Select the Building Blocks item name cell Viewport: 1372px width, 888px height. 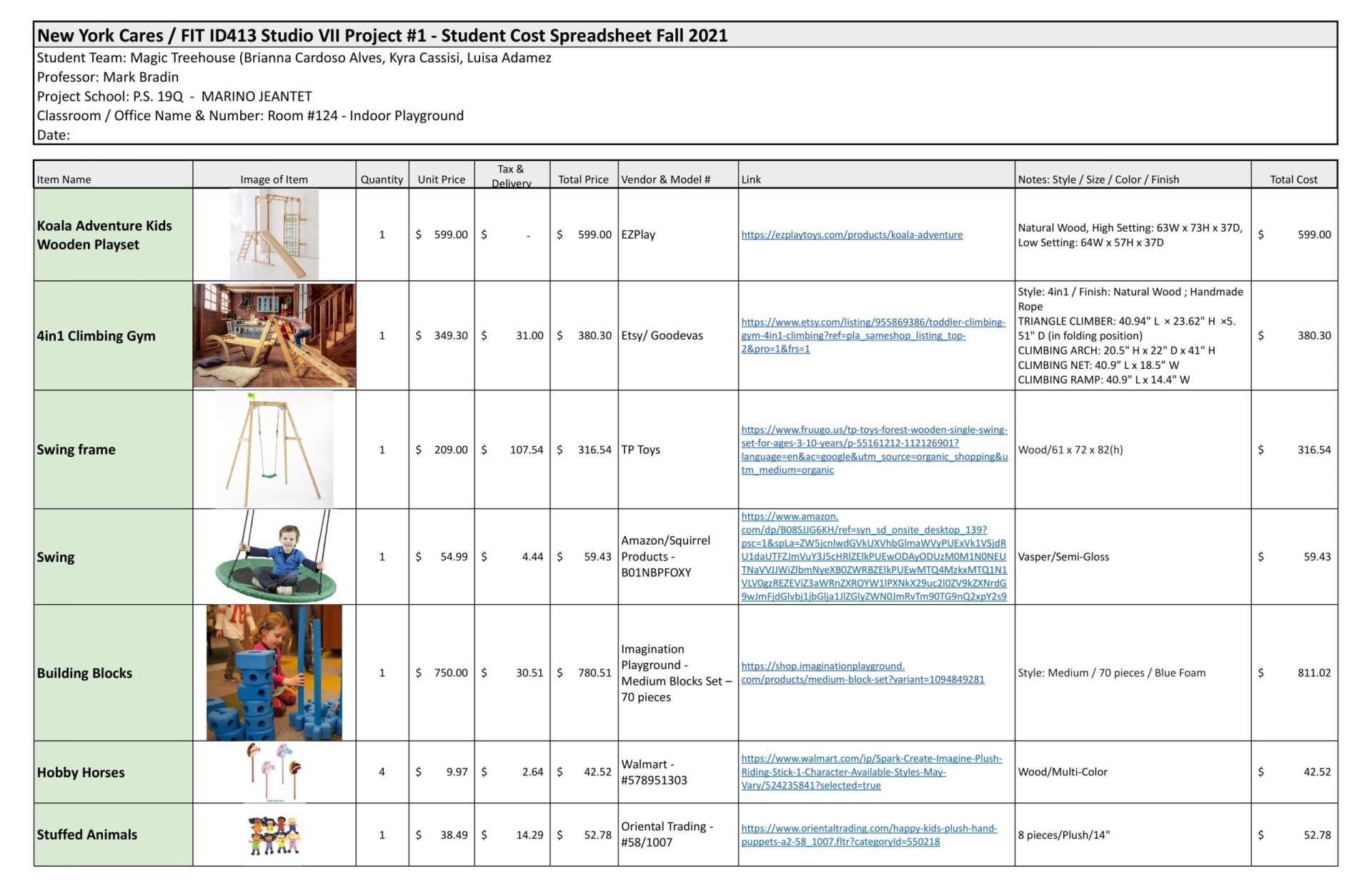[113, 673]
